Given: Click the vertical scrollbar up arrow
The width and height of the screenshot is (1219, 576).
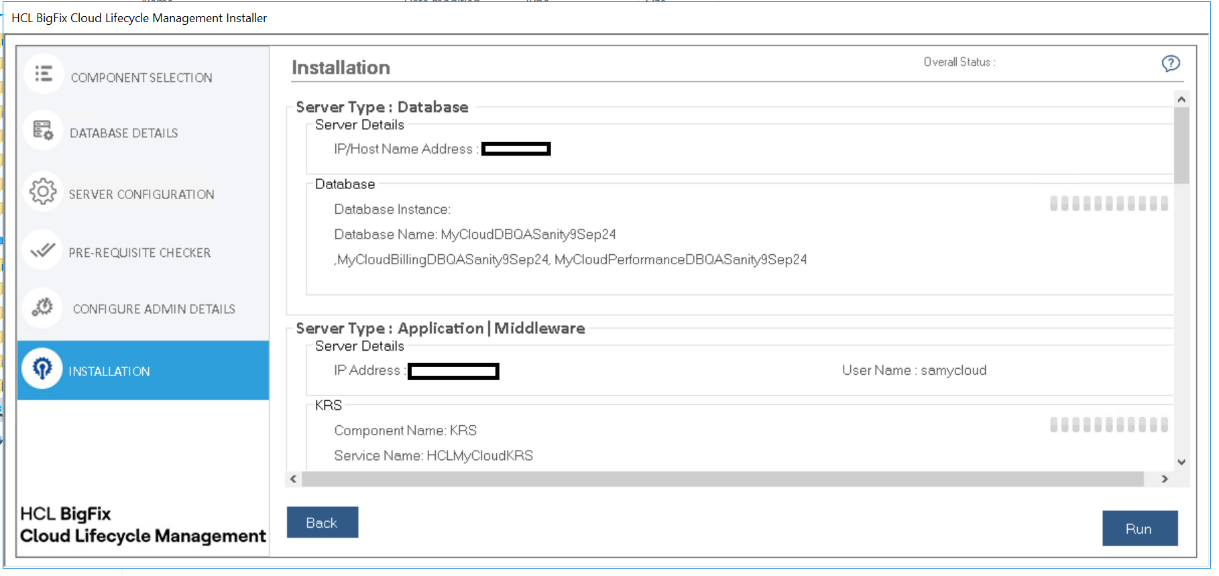Looking at the screenshot, I should [x=1181, y=99].
